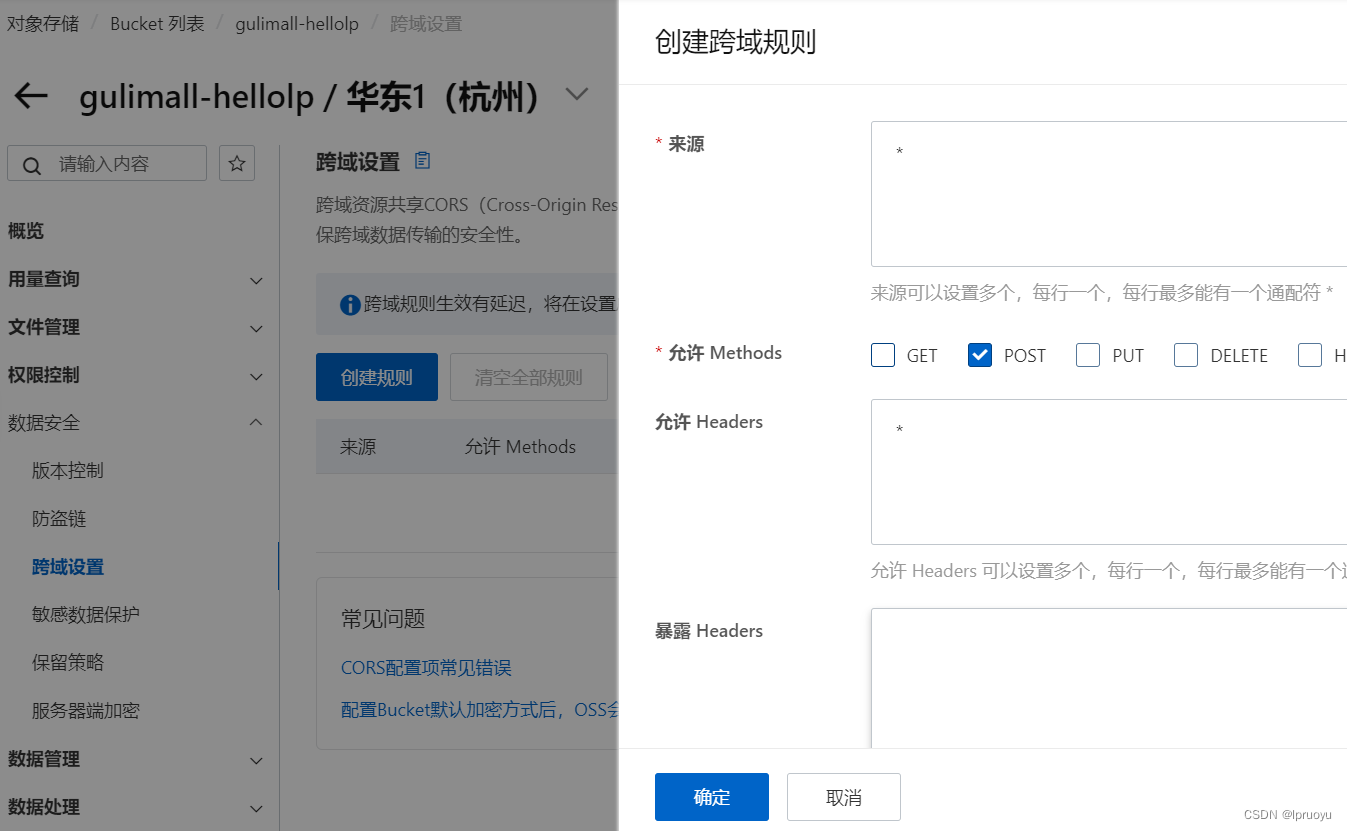Go to 对象存储 breadcrumb
Viewport: 1347px width, 831px height.
(x=43, y=23)
